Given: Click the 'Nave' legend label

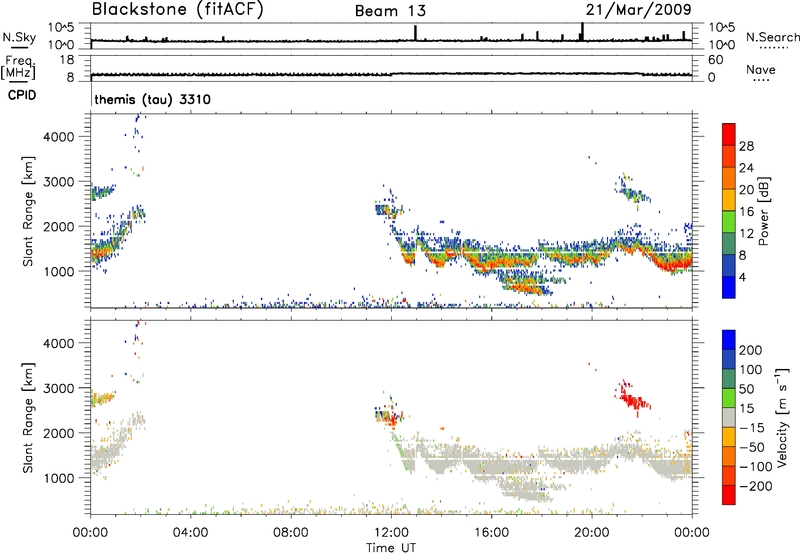Looking at the screenshot, I should 761,69.
